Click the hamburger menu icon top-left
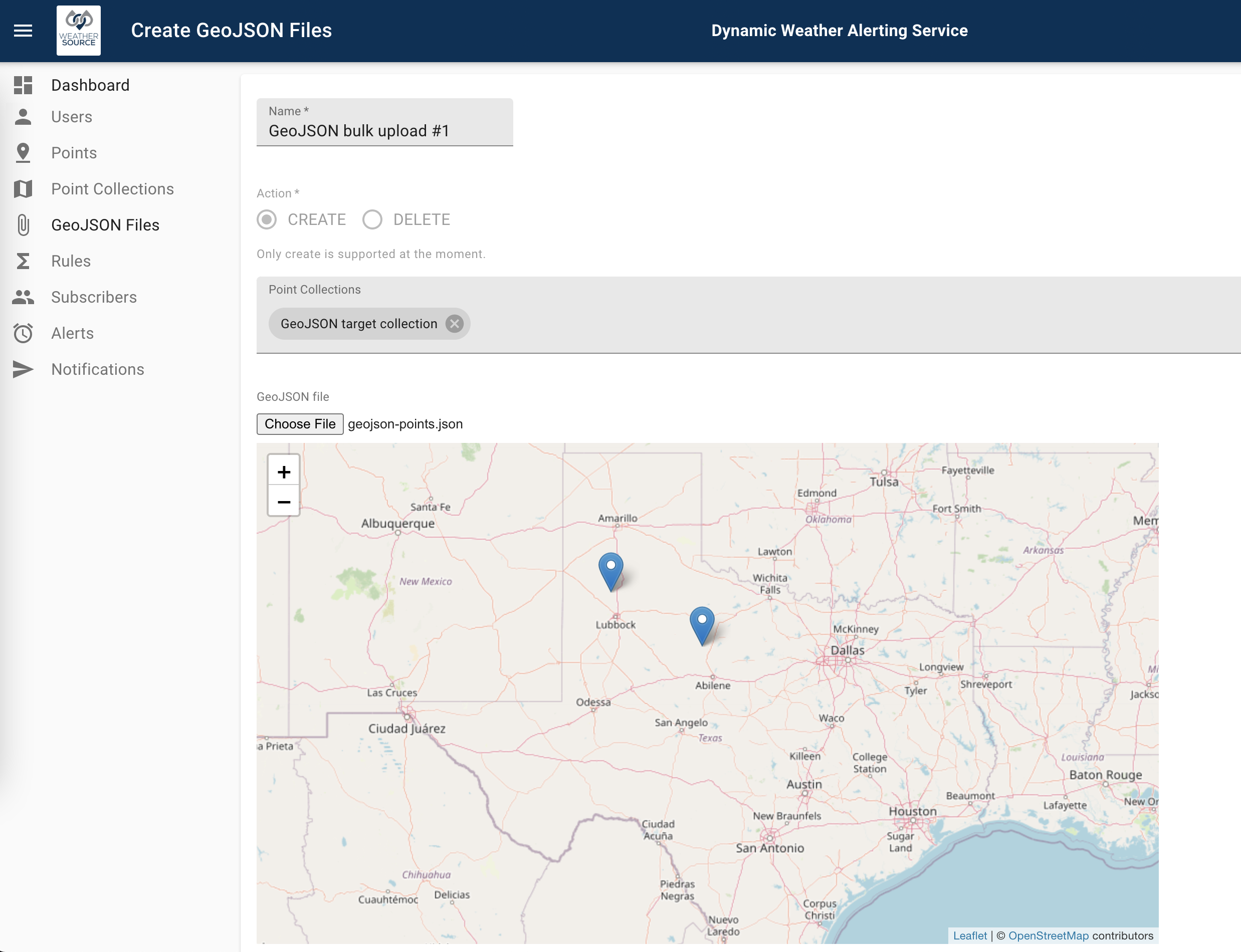 click(24, 30)
